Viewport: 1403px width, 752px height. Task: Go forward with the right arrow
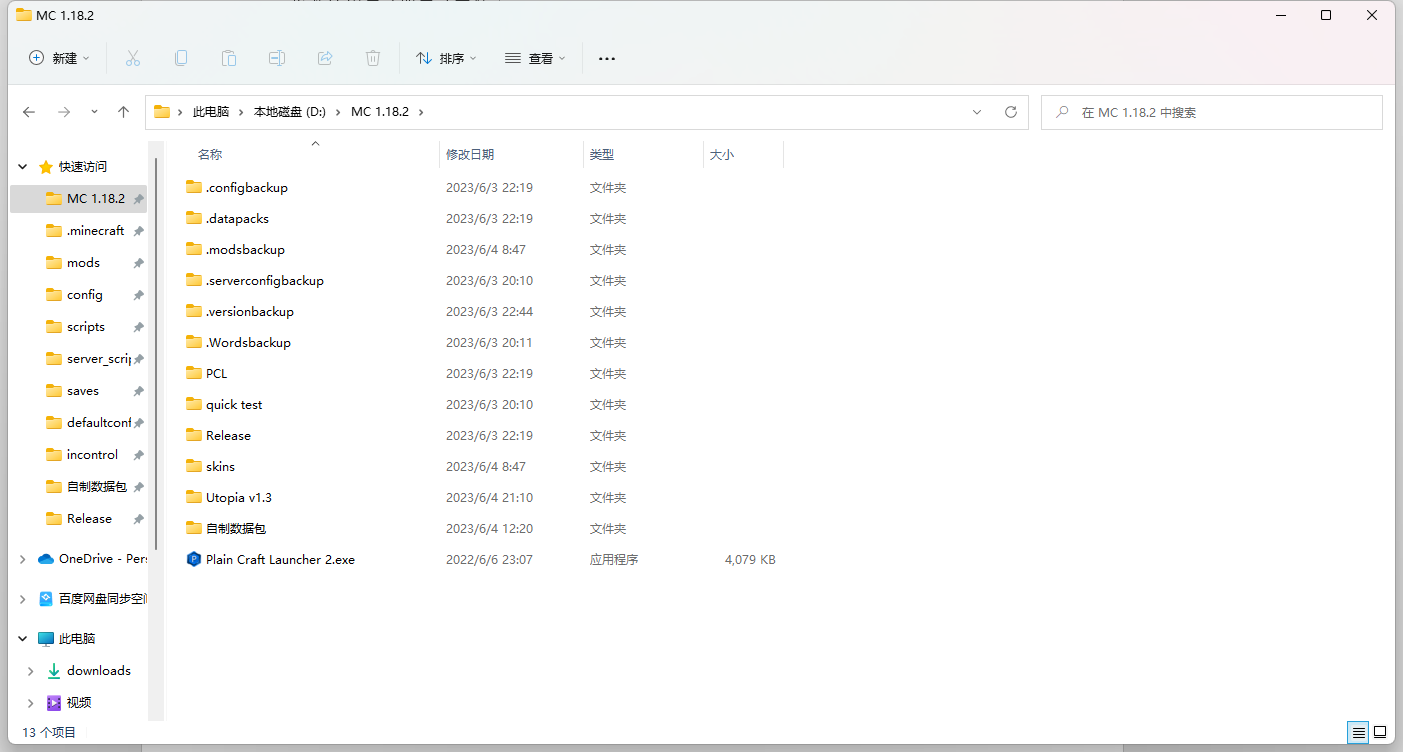(63, 112)
